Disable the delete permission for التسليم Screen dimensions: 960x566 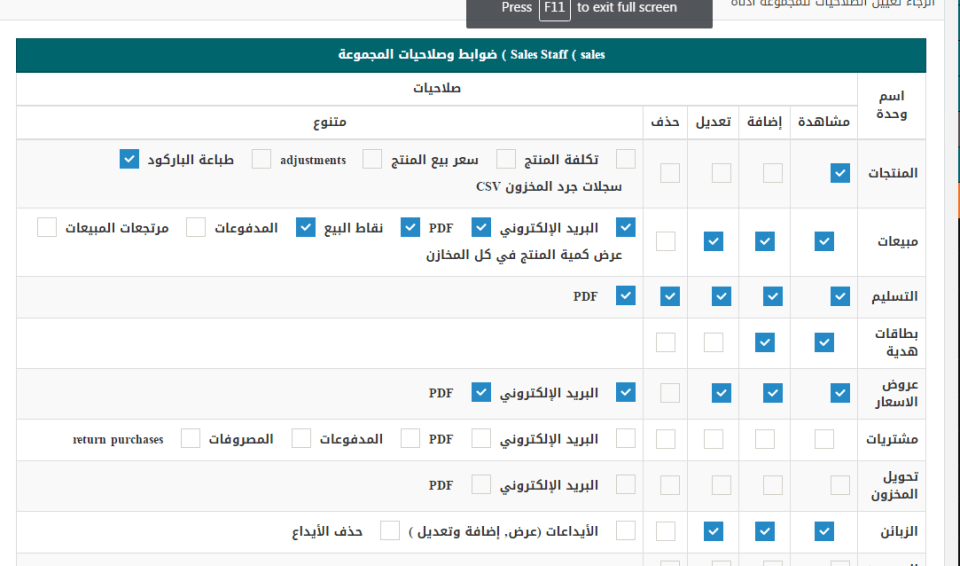click(670, 296)
